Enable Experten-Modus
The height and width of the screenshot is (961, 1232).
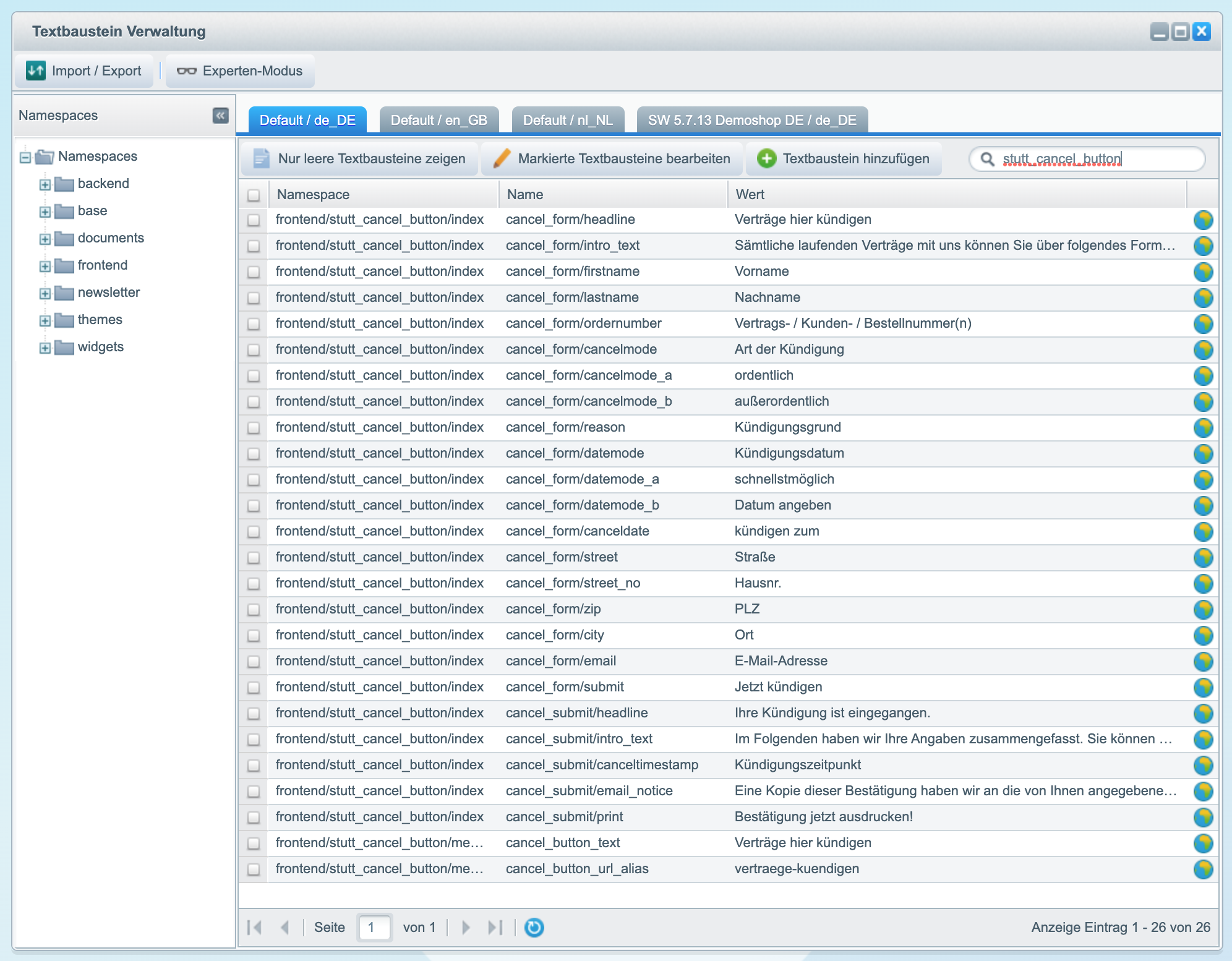click(x=240, y=71)
